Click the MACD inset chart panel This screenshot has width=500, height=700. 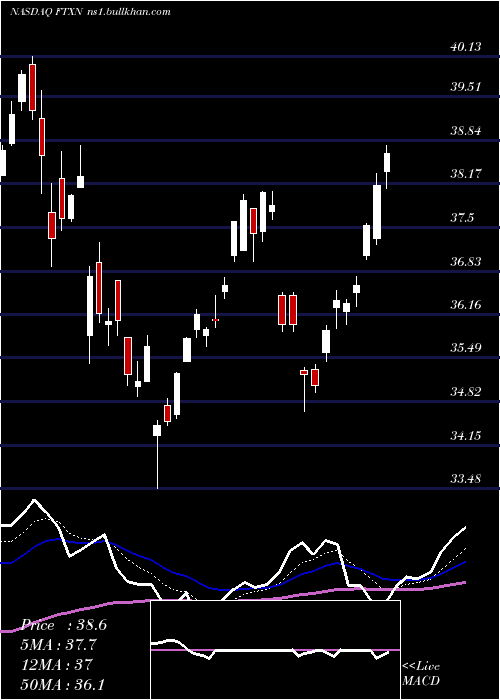pos(275,650)
